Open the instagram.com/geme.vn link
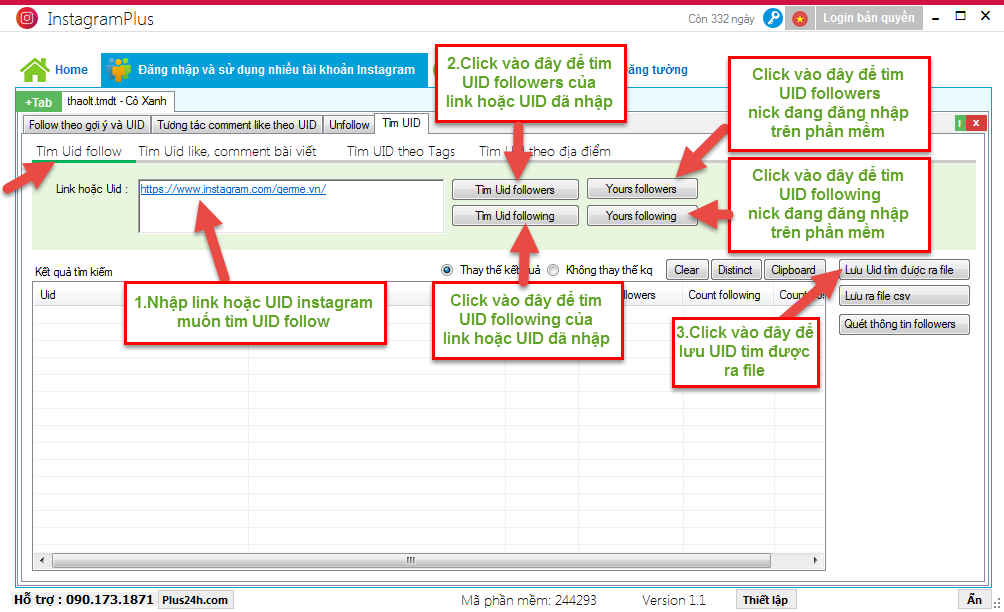This screenshot has height=612, width=1004. [233, 189]
